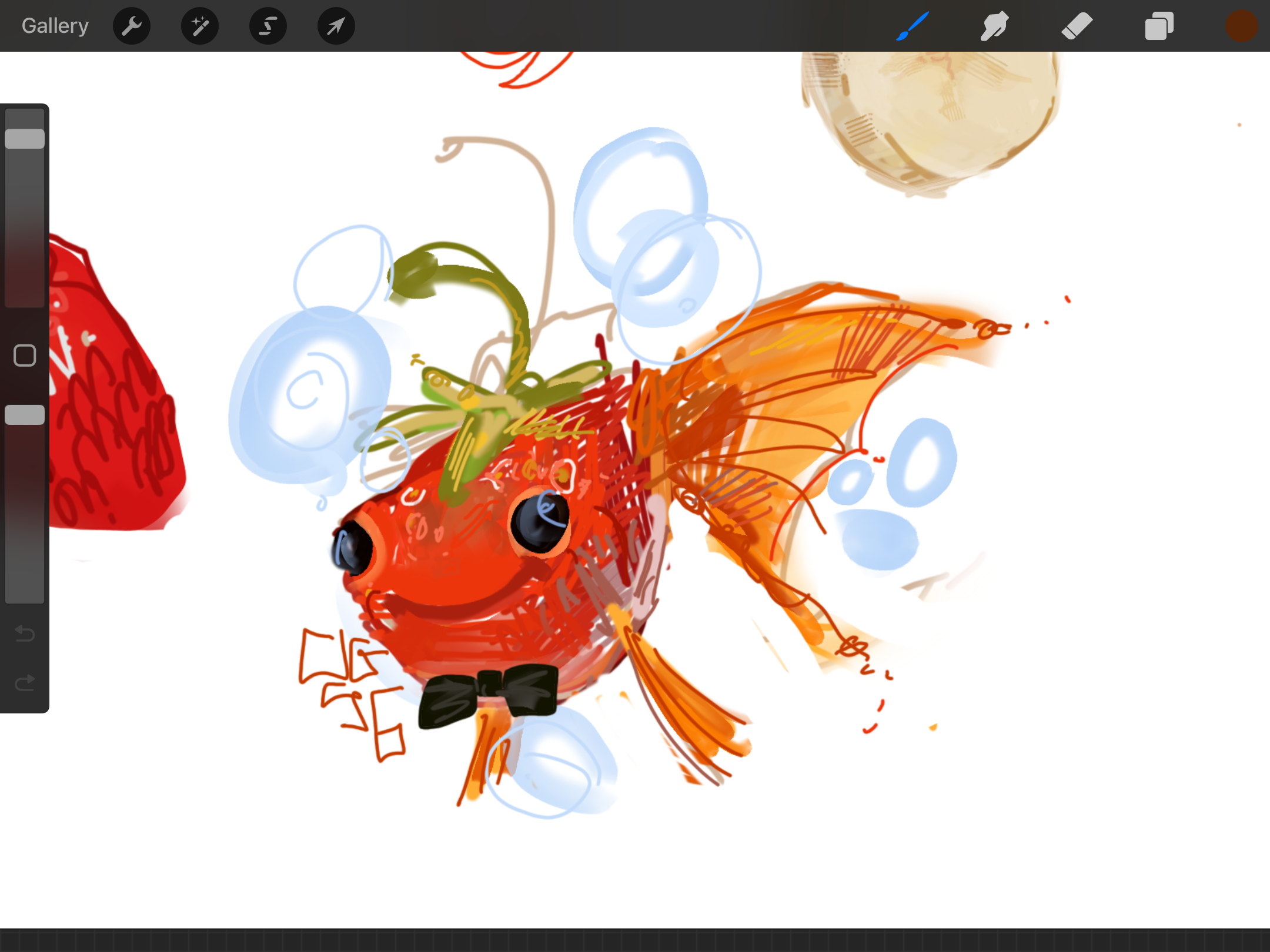Select the Paint brush tool
1270x952 pixels.
pos(913,26)
